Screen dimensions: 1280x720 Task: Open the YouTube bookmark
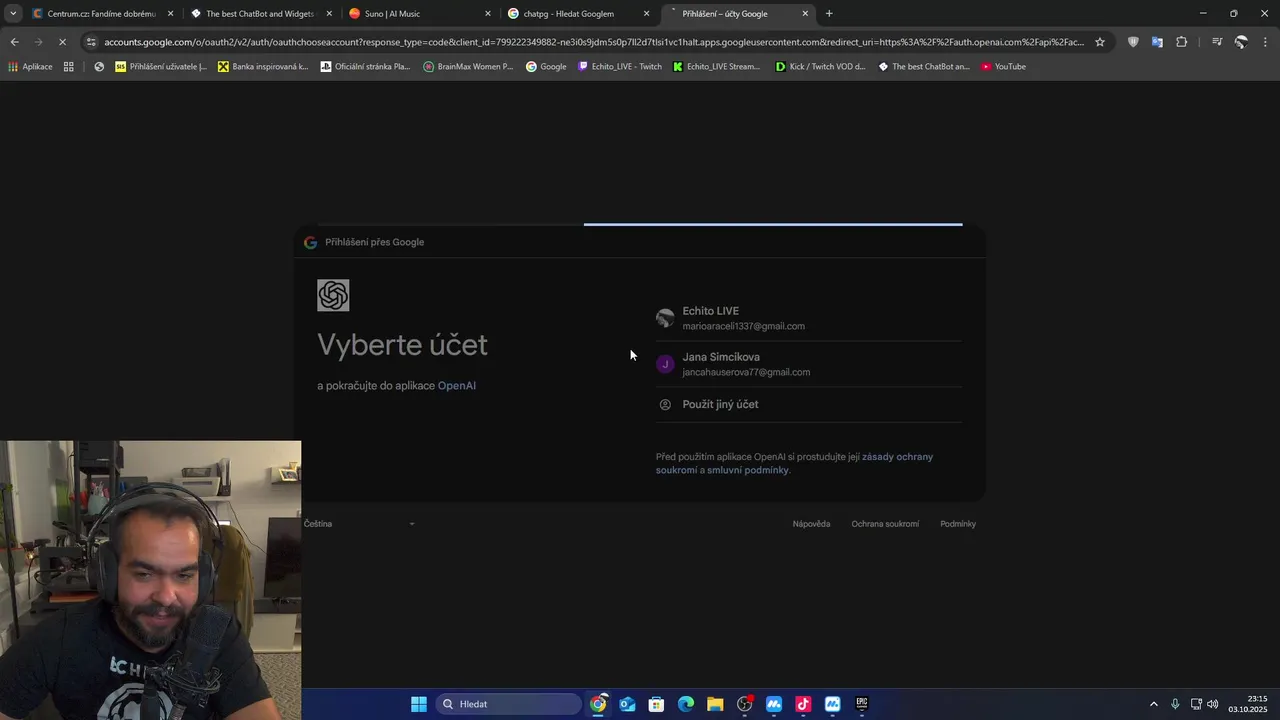(1003, 67)
